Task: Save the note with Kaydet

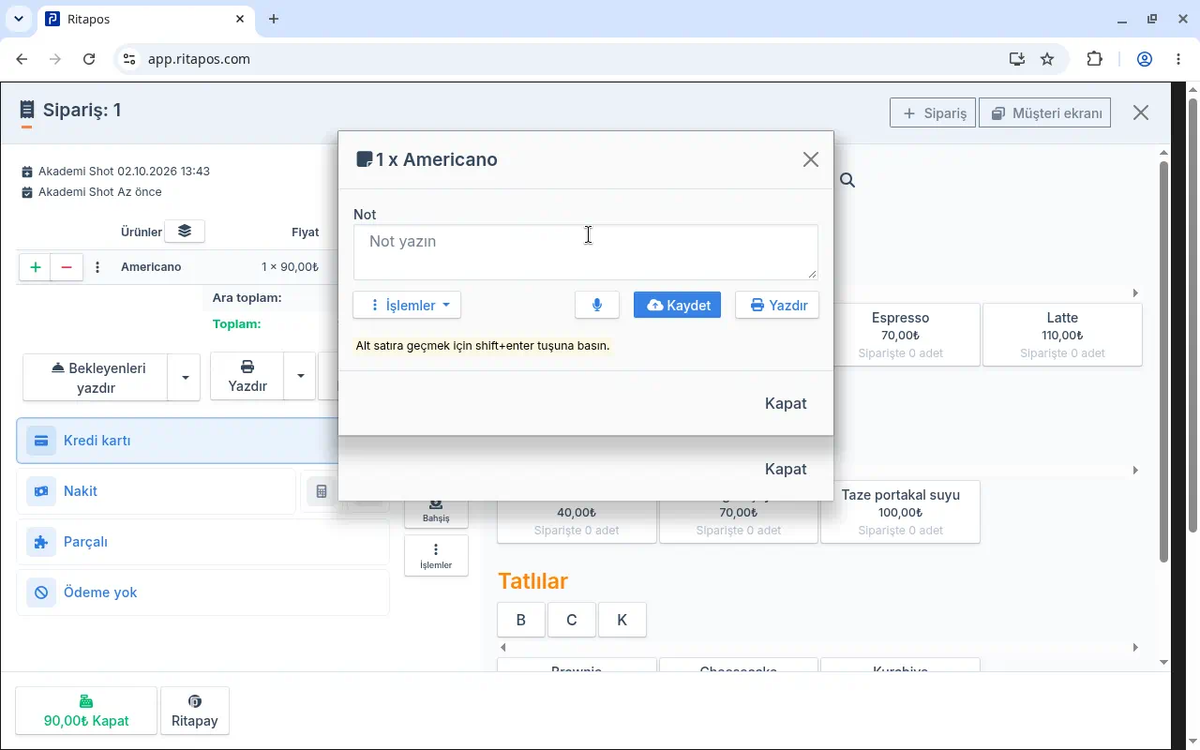Action: click(x=677, y=305)
